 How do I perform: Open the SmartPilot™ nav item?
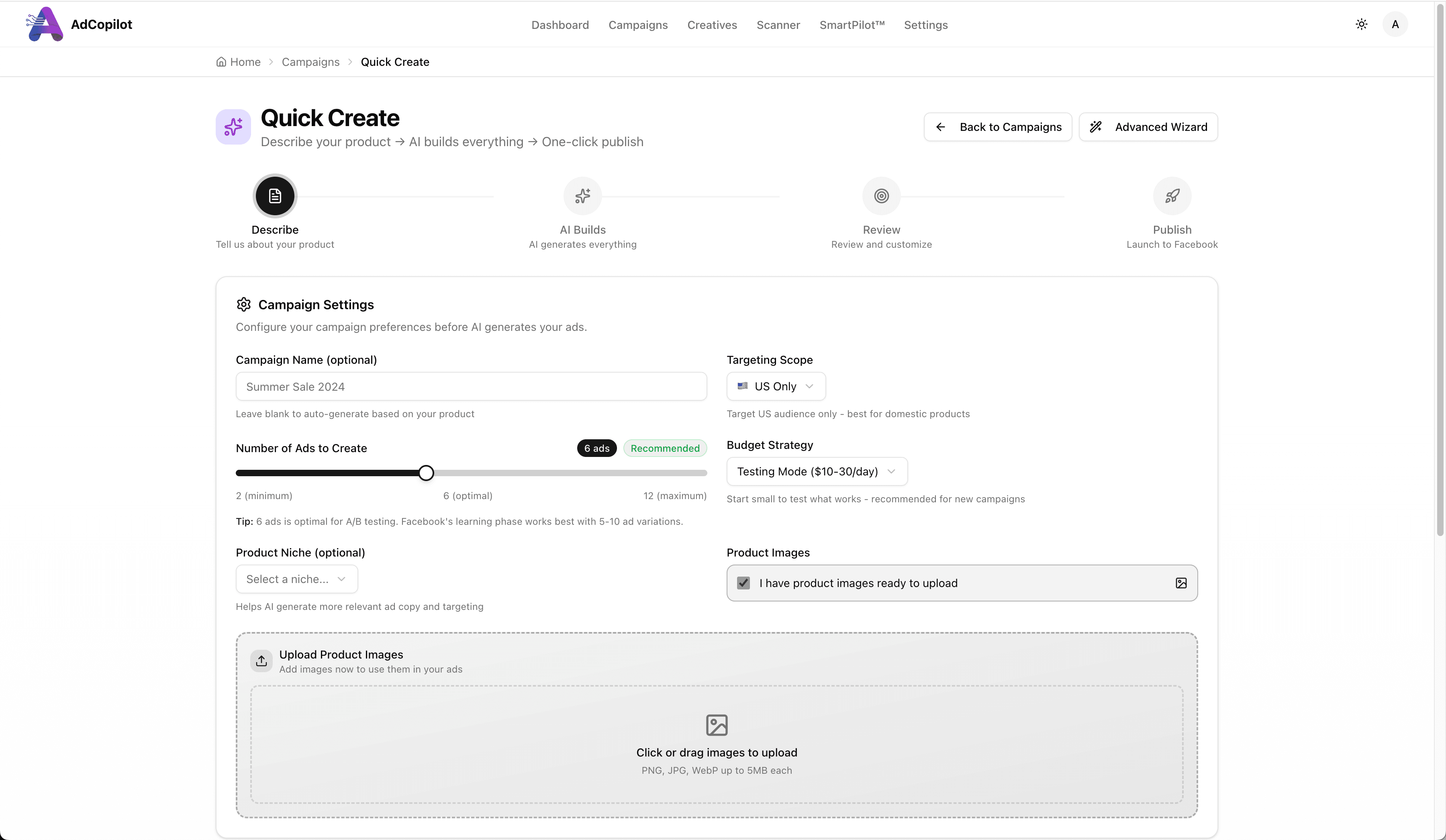[852, 24]
